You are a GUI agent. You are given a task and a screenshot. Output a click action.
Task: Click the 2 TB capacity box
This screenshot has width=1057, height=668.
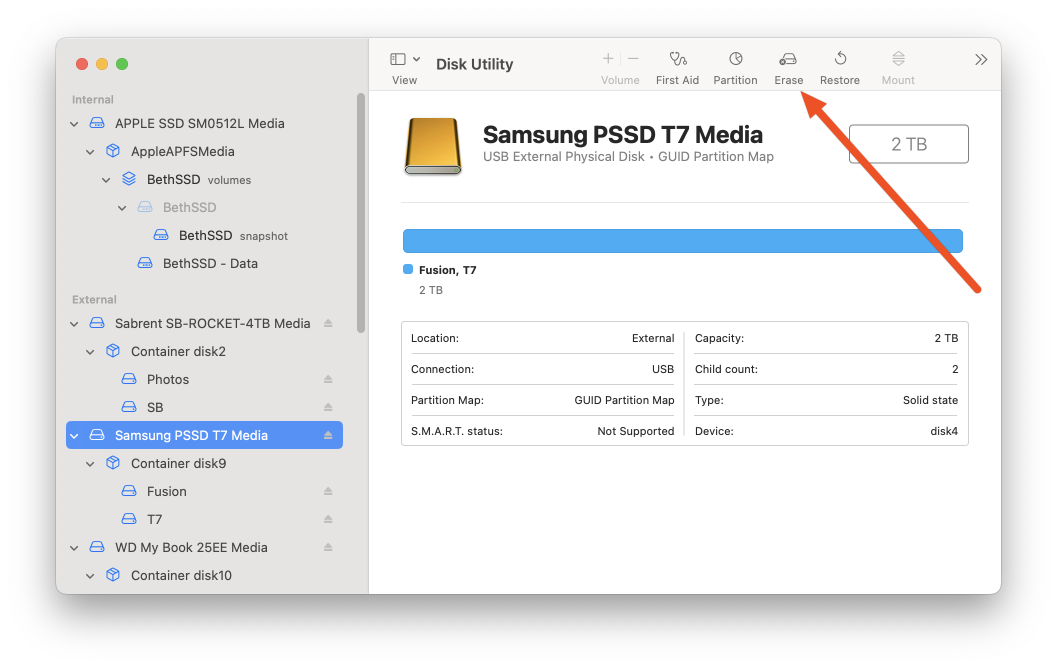tap(909, 144)
